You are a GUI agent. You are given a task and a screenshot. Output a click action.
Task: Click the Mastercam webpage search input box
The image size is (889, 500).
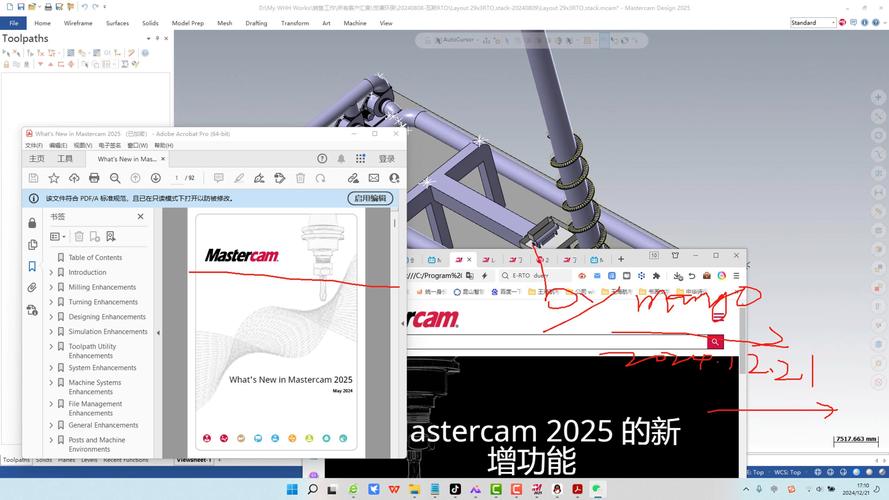click(557, 342)
